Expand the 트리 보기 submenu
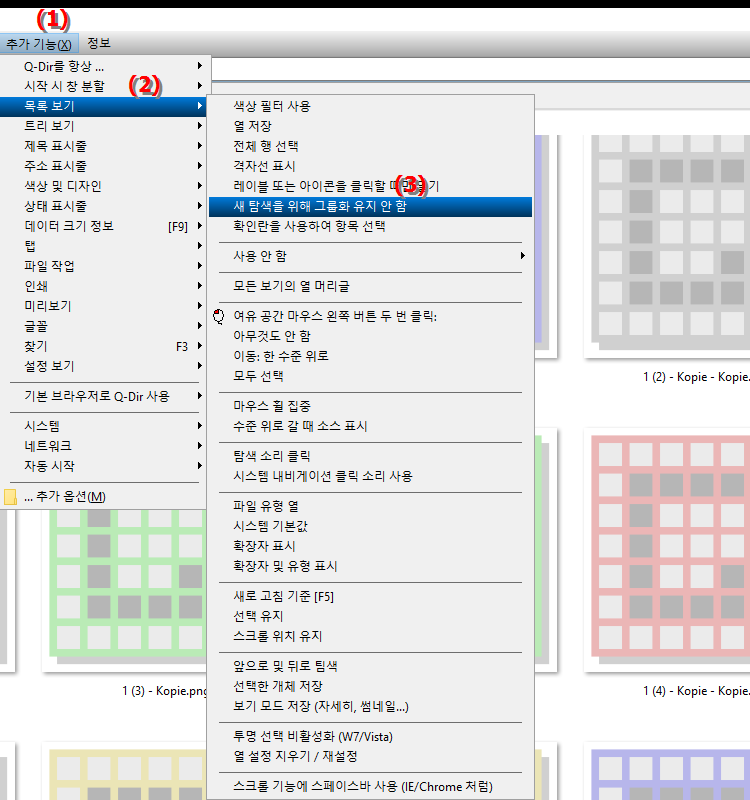Screen dimensions: 750x800 coord(105,126)
